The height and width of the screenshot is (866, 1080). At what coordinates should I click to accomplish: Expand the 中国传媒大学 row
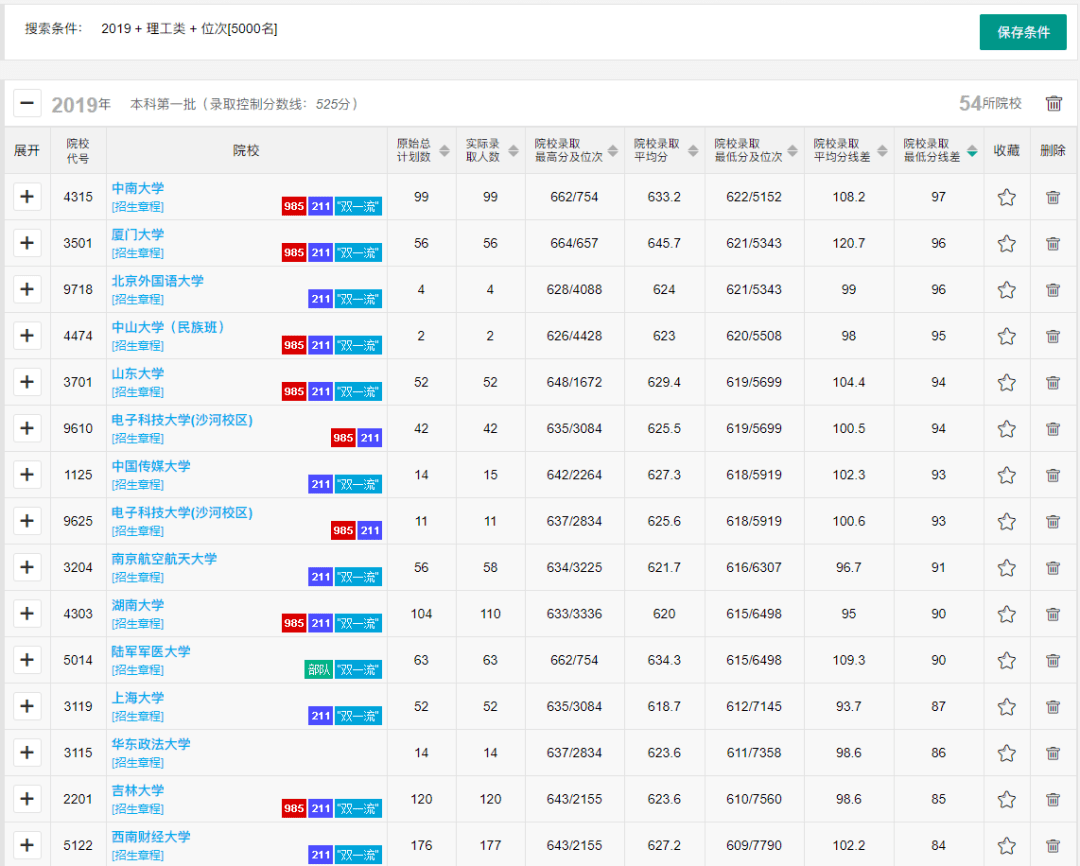pyautogui.click(x=27, y=474)
